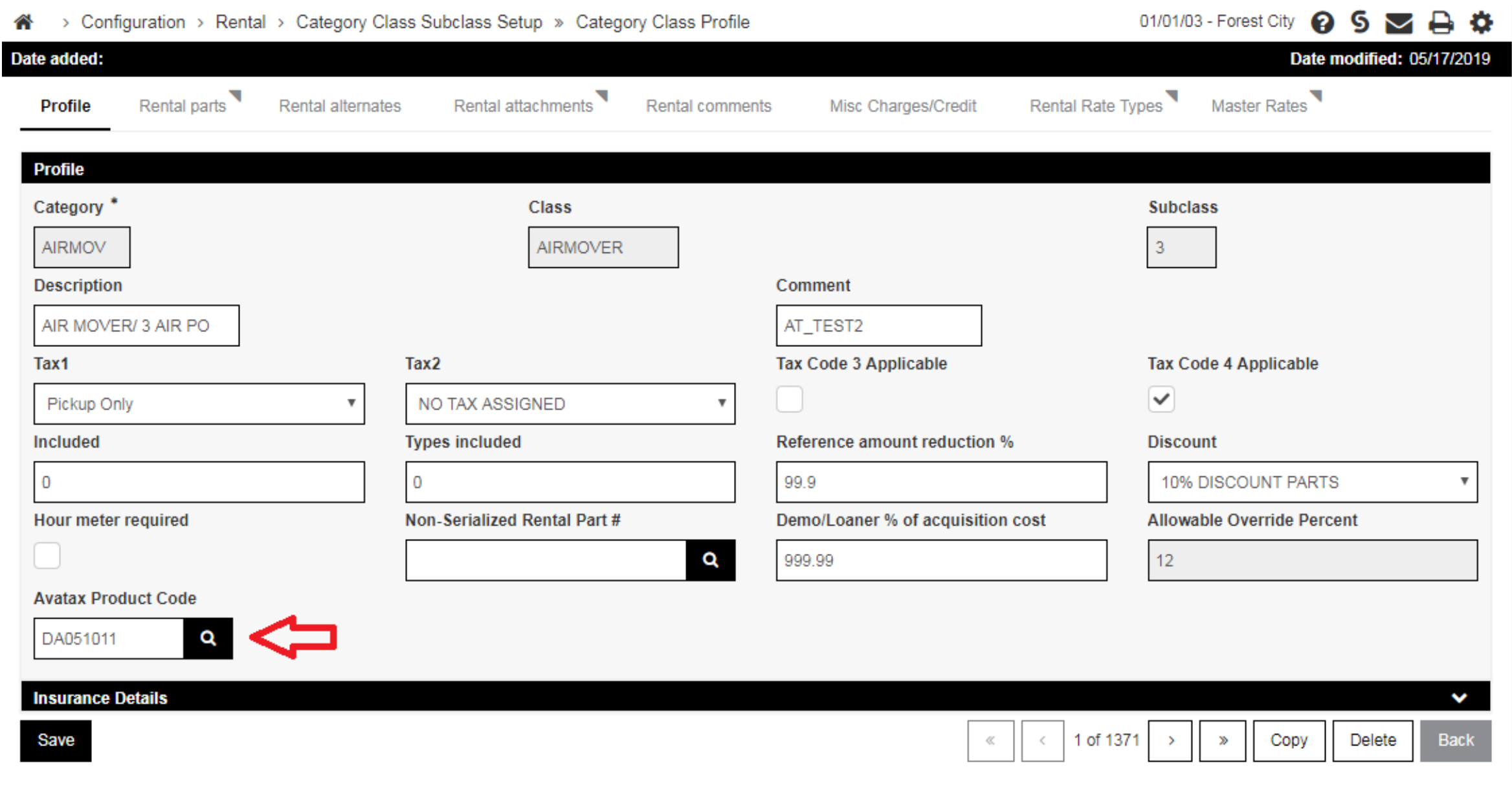Enable Hour meter required checkbox
Viewport: 1512px width, 785px height.
click(x=47, y=556)
